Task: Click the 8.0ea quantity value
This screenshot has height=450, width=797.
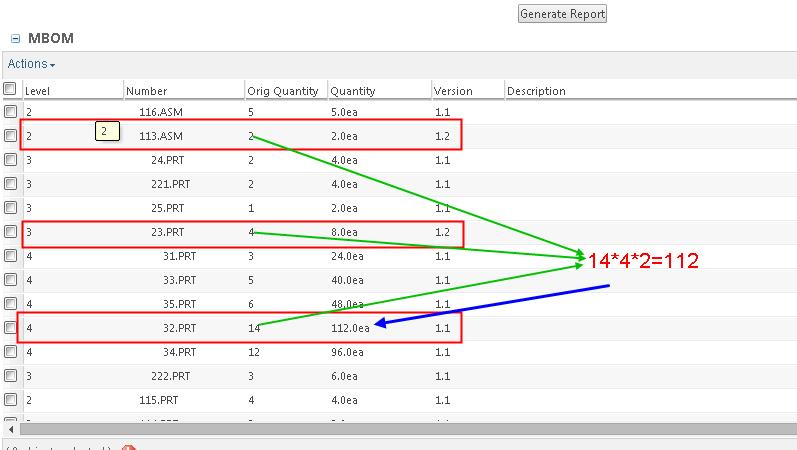Action: point(344,232)
